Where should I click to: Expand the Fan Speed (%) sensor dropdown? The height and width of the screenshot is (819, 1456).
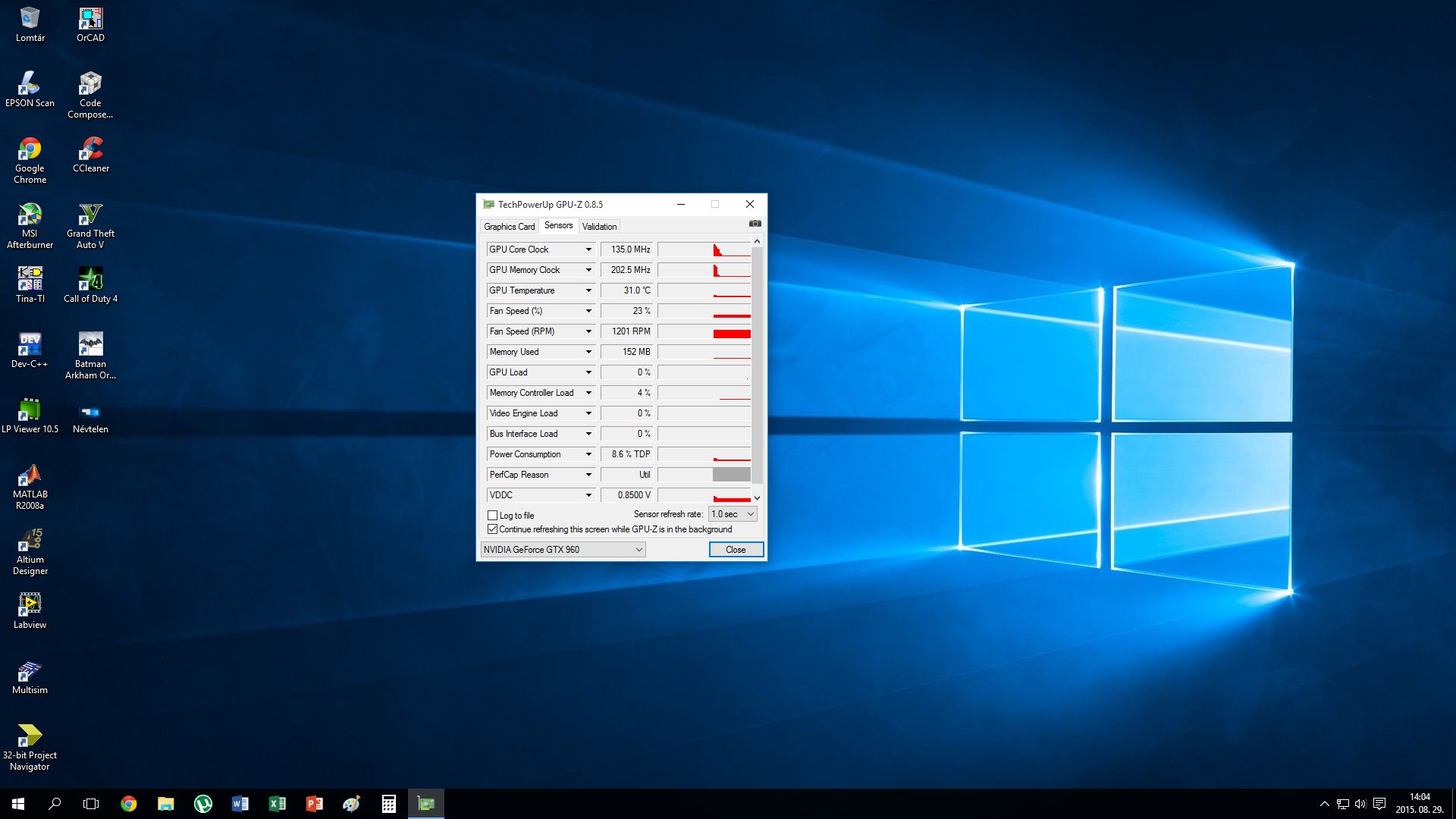[x=588, y=311]
